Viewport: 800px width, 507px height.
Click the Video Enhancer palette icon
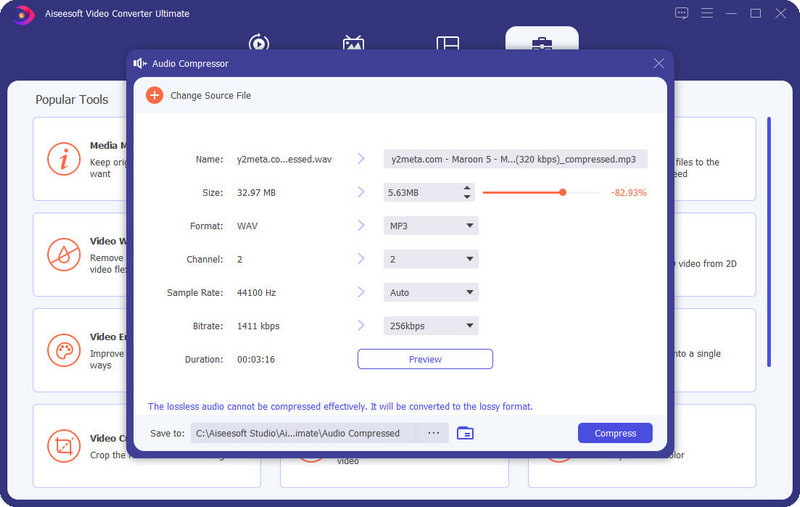coord(64,350)
